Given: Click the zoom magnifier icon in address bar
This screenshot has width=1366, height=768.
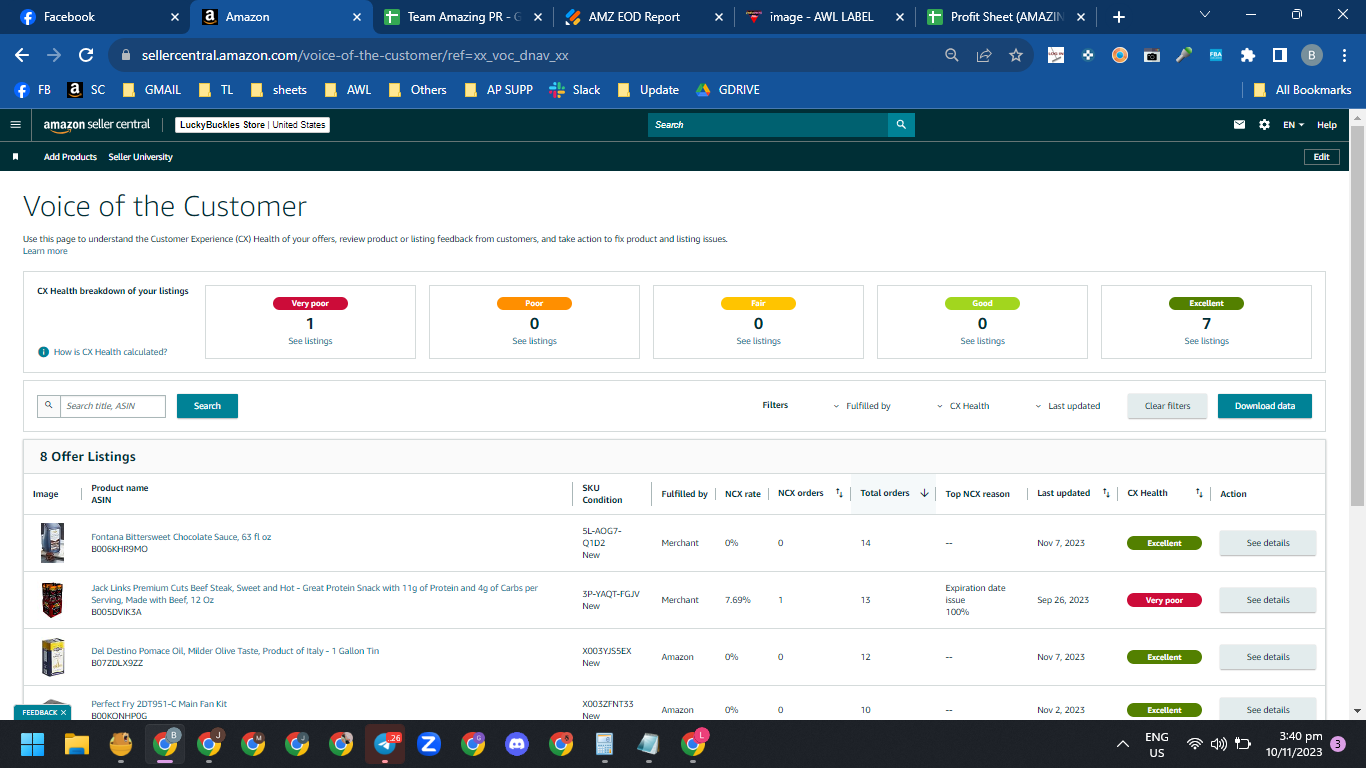Looking at the screenshot, I should tap(952, 55).
